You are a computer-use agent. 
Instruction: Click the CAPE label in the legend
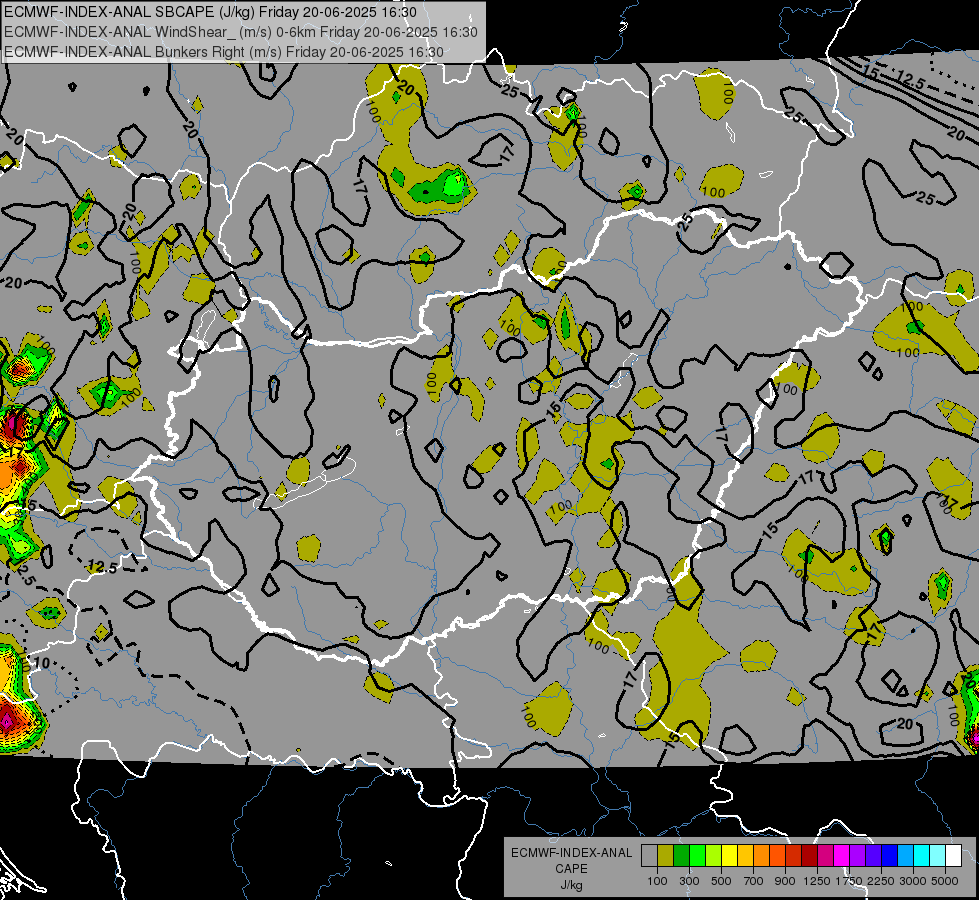tap(571, 869)
